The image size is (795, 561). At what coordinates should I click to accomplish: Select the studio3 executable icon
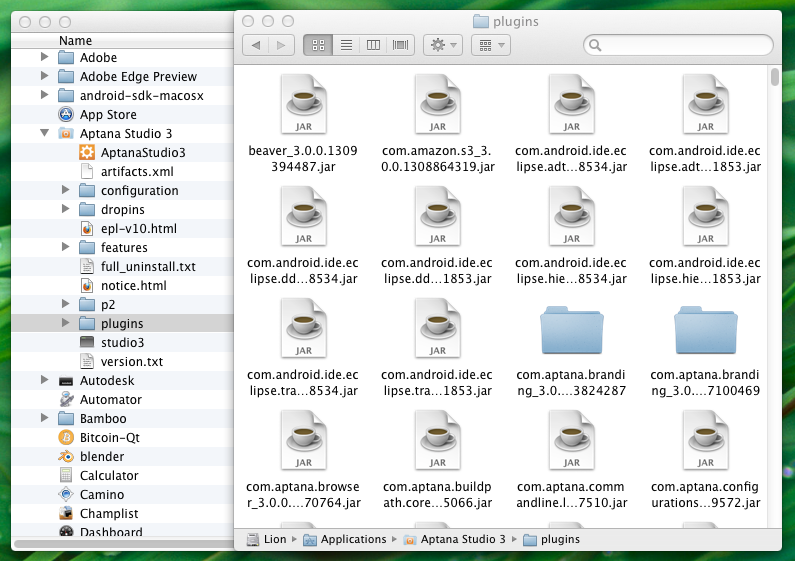coord(87,342)
